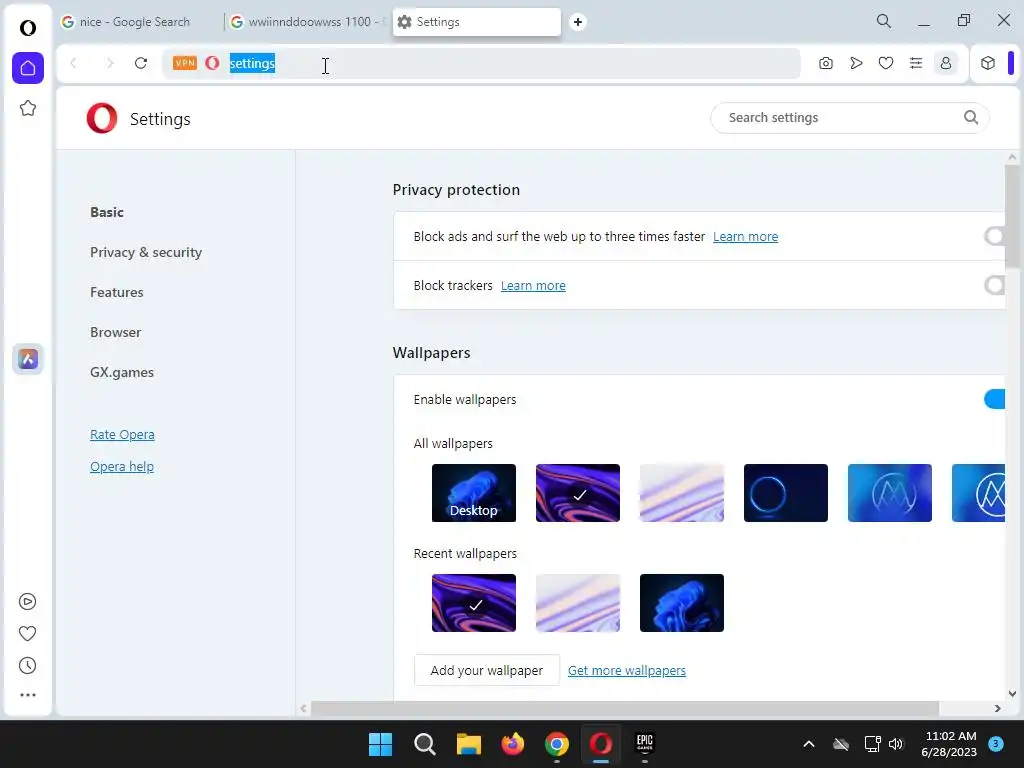This screenshot has height=768, width=1024.
Task: Open File Explorer from taskbar
Action: (x=468, y=744)
